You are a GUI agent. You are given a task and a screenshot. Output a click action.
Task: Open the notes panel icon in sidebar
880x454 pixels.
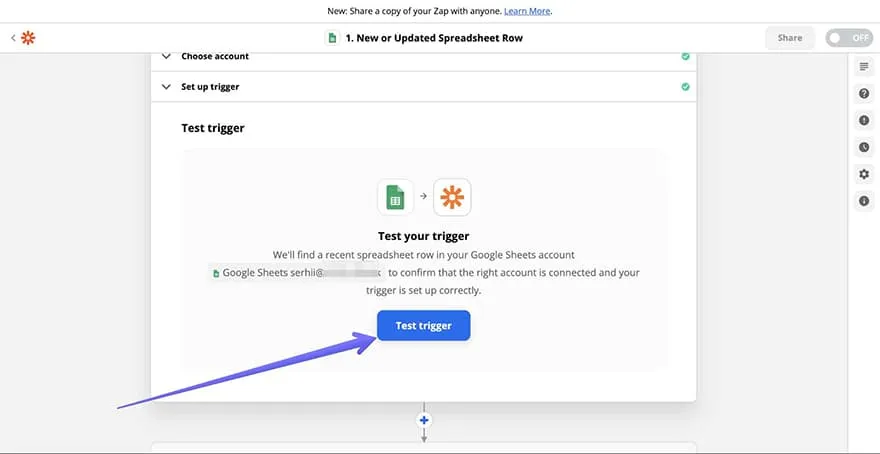click(864, 67)
